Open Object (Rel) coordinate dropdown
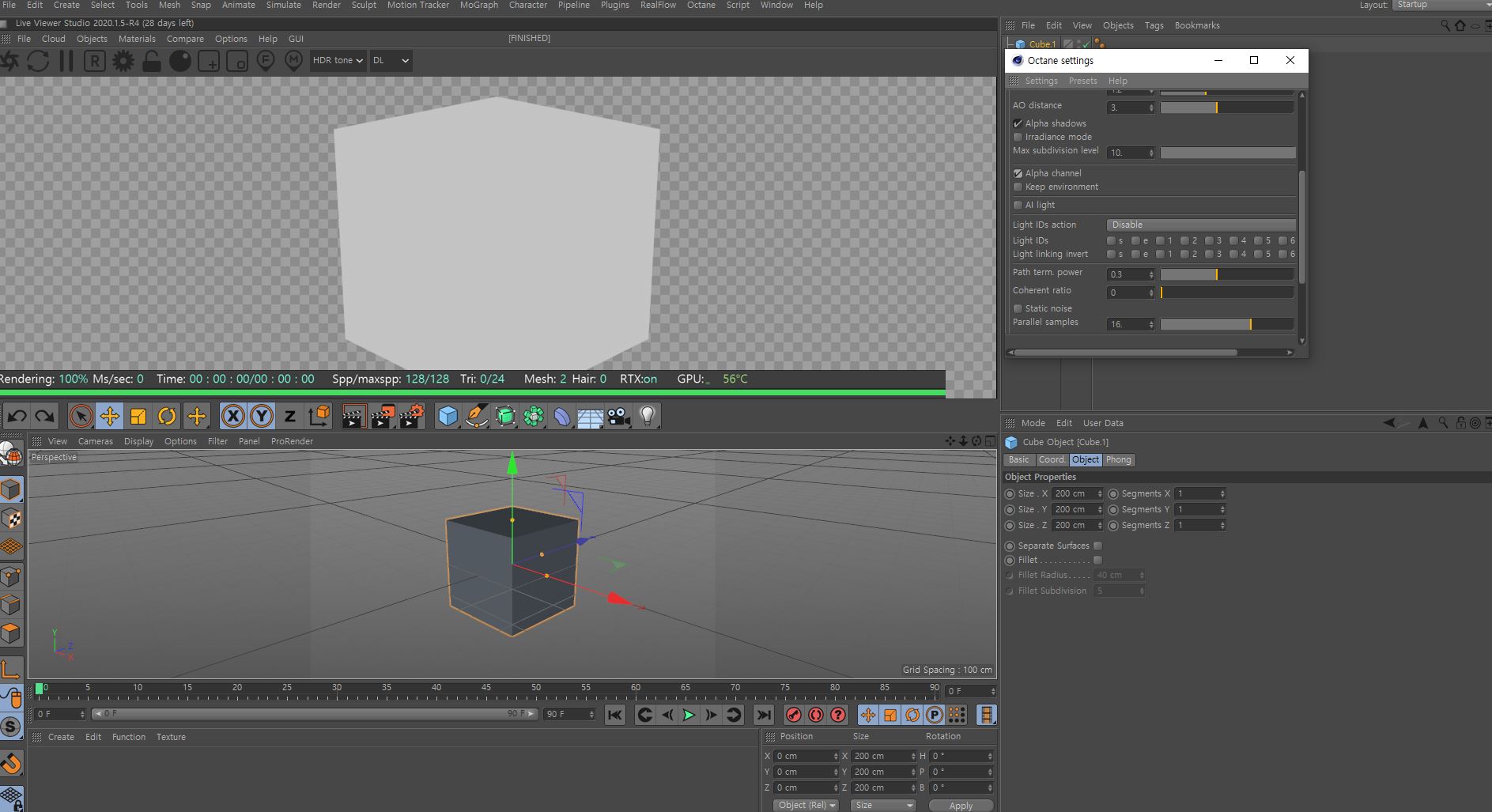1492x812 pixels. [806, 805]
